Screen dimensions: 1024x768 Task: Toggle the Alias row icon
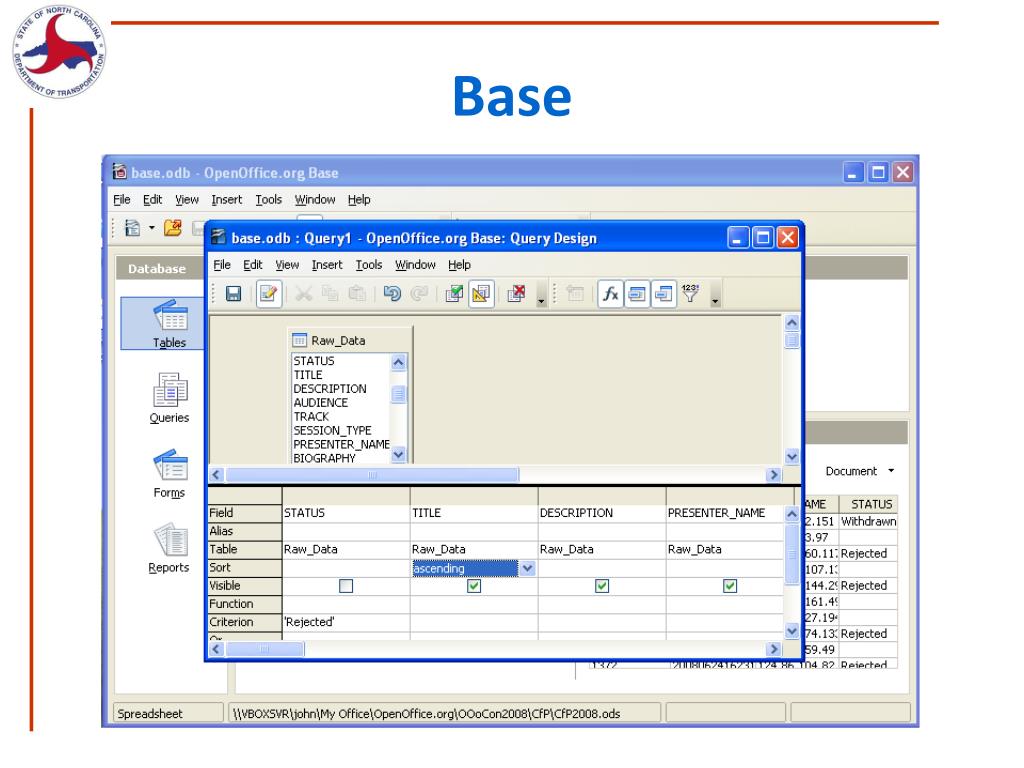point(664,294)
